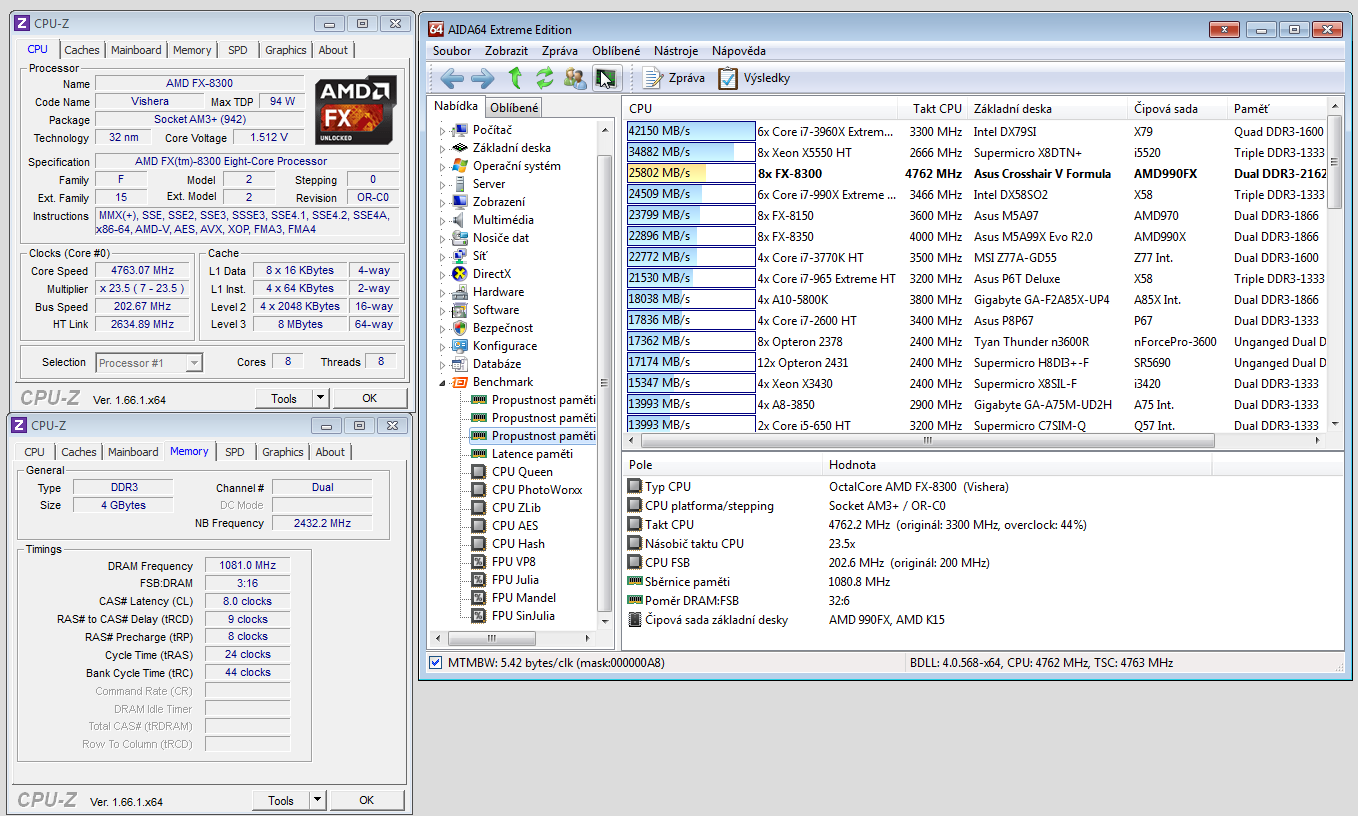
Task: Open the Latence paměti benchmark
Action: [x=532, y=454]
